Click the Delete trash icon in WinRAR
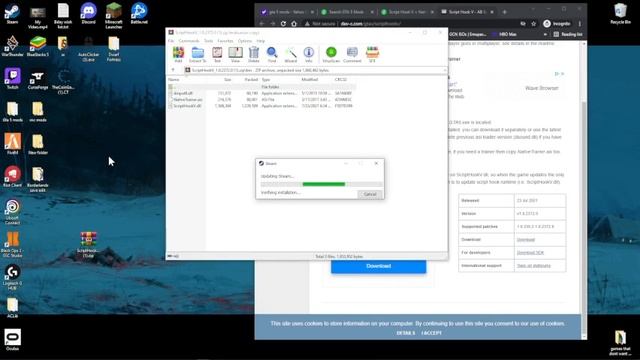Viewport: 640px width, 360px height. pyautogui.click(x=253, y=54)
